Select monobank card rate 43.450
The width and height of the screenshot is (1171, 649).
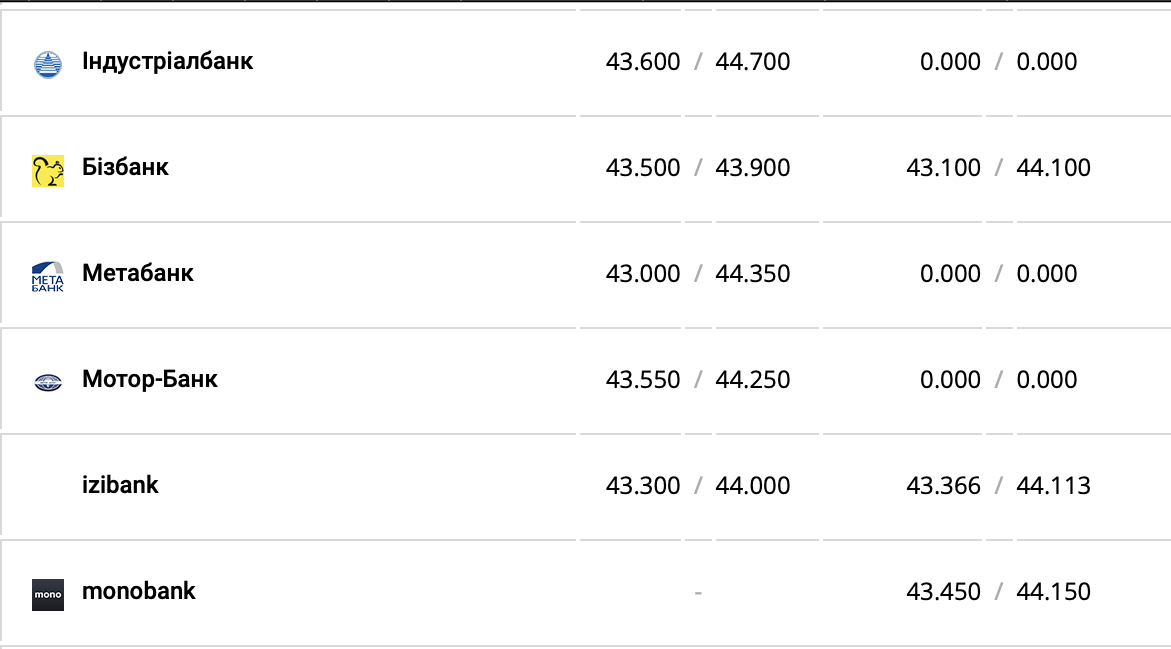pos(943,592)
